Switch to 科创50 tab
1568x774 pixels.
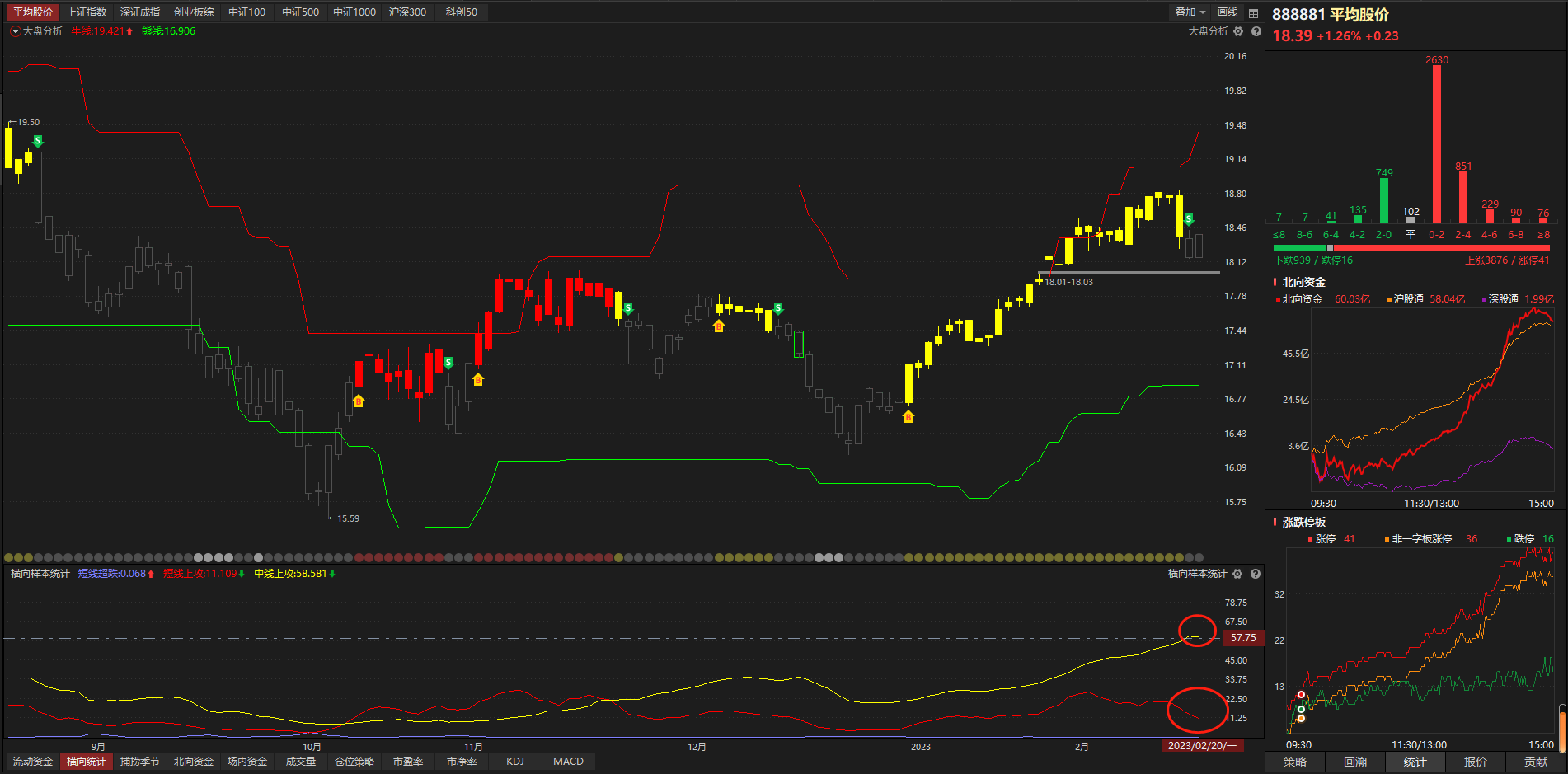(x=462, y=12)
